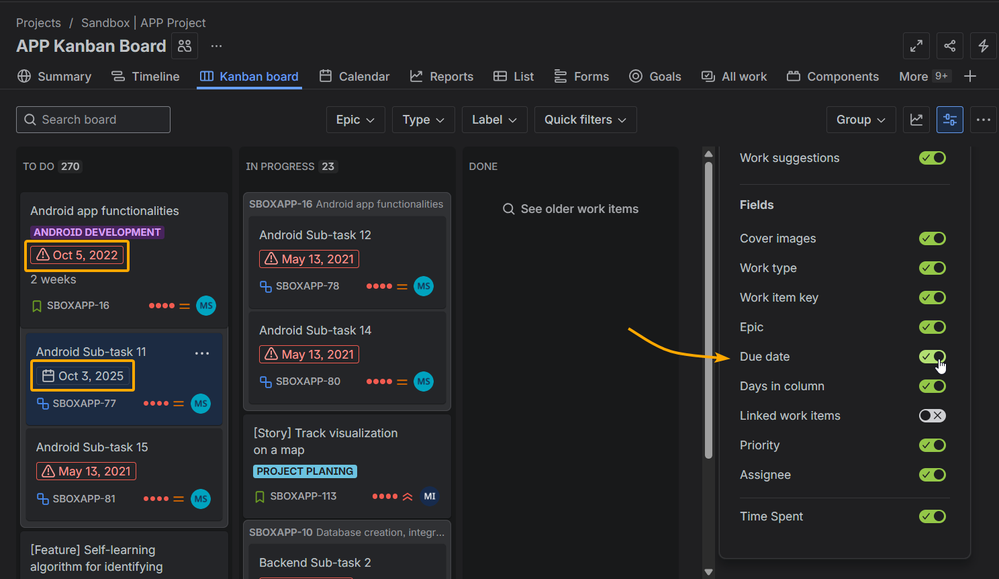Viewport: 999px width, 579px height.
Task: Click the share icon in header
Action: pos(950,46)
